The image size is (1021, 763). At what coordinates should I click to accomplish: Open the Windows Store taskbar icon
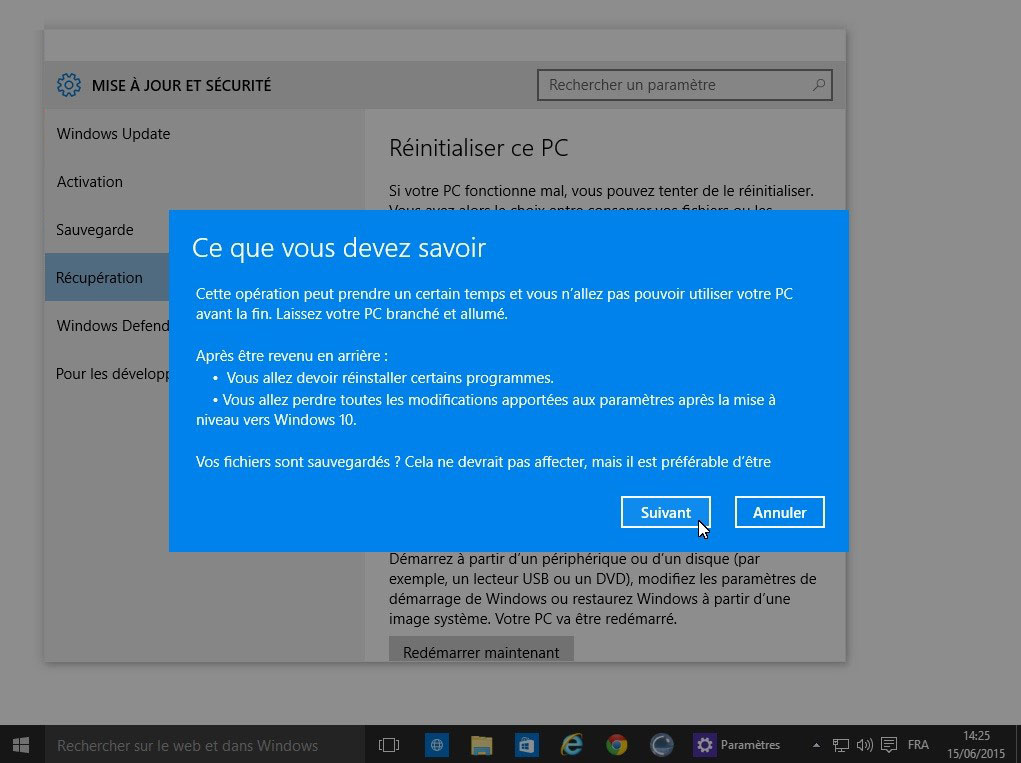point(527,745)
